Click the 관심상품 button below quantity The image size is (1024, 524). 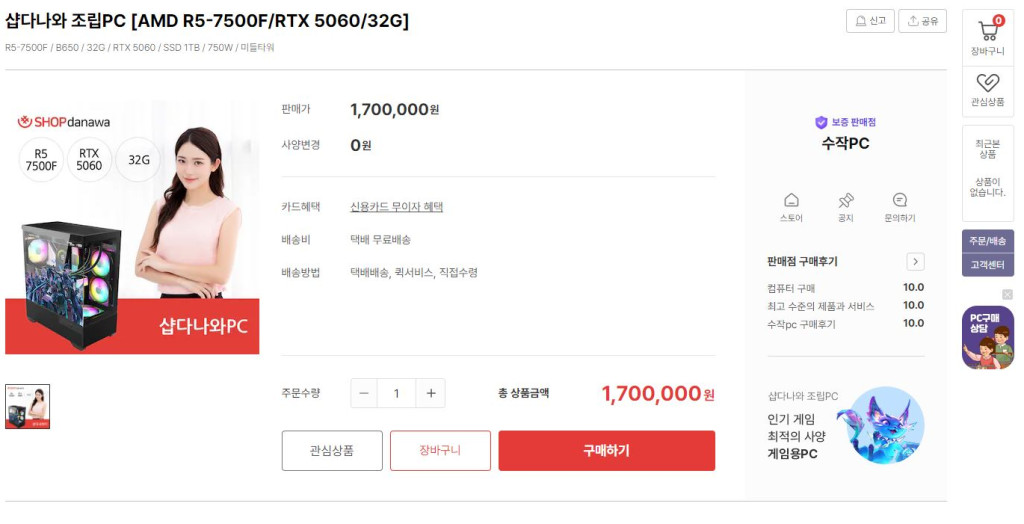click(x=331, y=450)
